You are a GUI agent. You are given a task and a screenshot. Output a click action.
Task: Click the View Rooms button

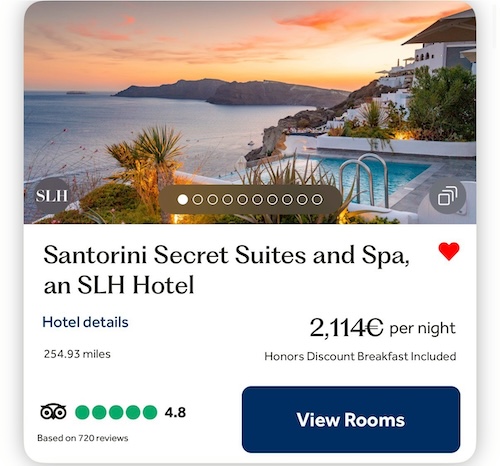coord(351,419)
